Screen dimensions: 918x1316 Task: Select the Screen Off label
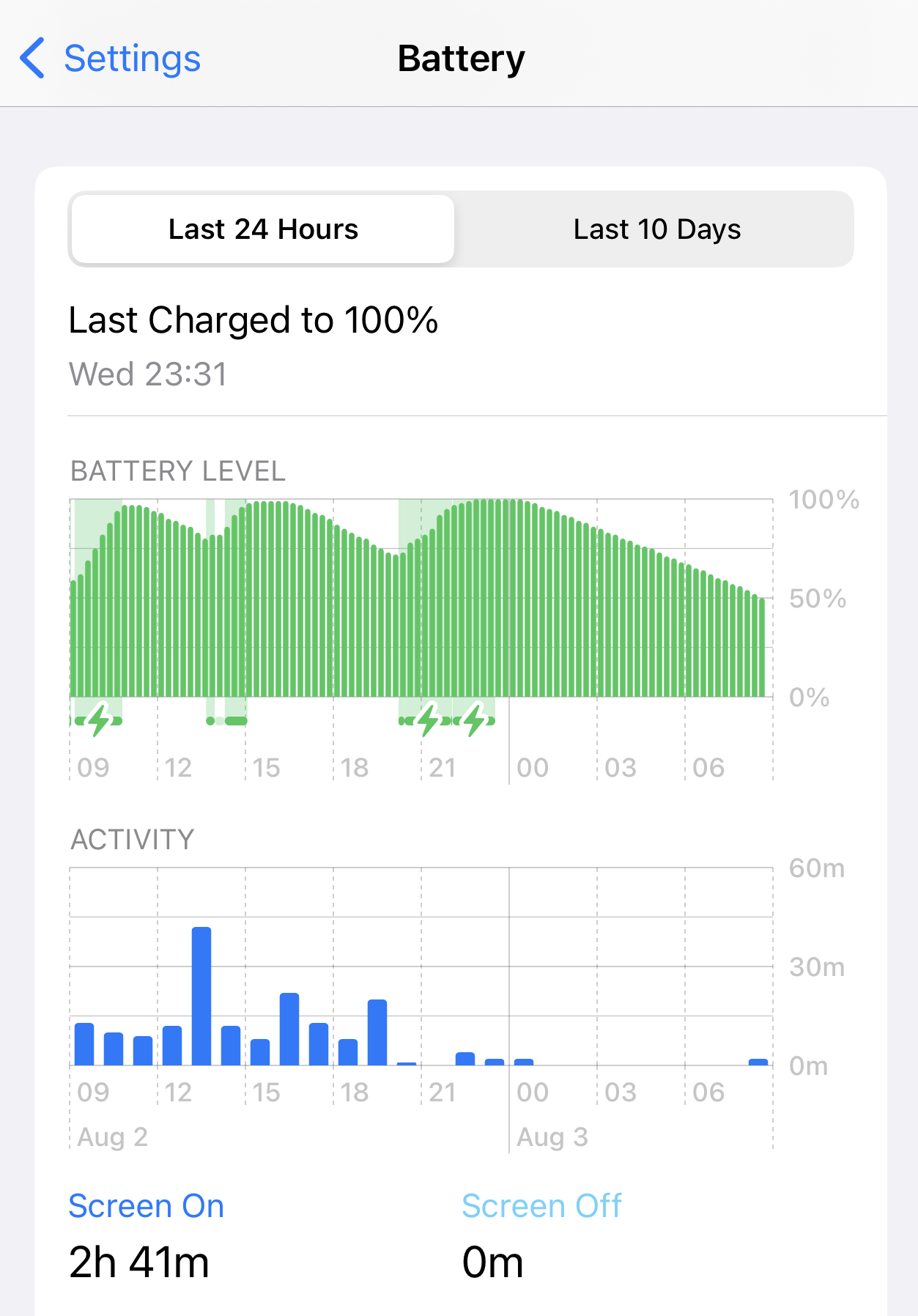click(x=541, y=1206)
